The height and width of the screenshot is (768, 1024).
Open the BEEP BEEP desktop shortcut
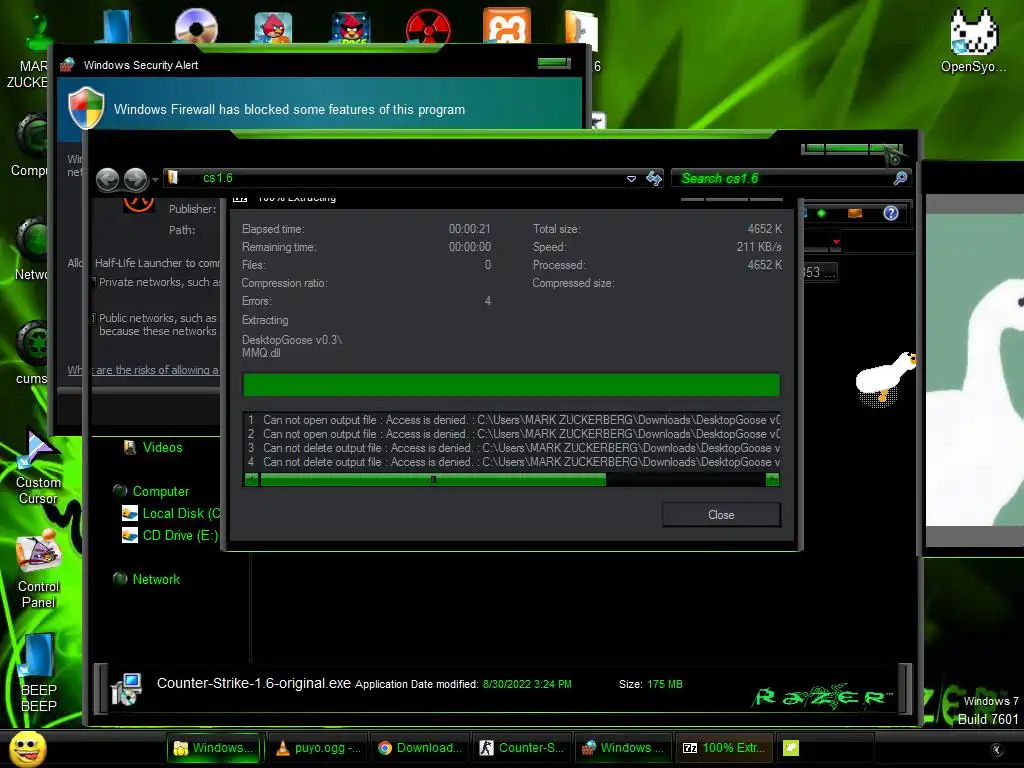pyautogui.click(x=39, y=673)
